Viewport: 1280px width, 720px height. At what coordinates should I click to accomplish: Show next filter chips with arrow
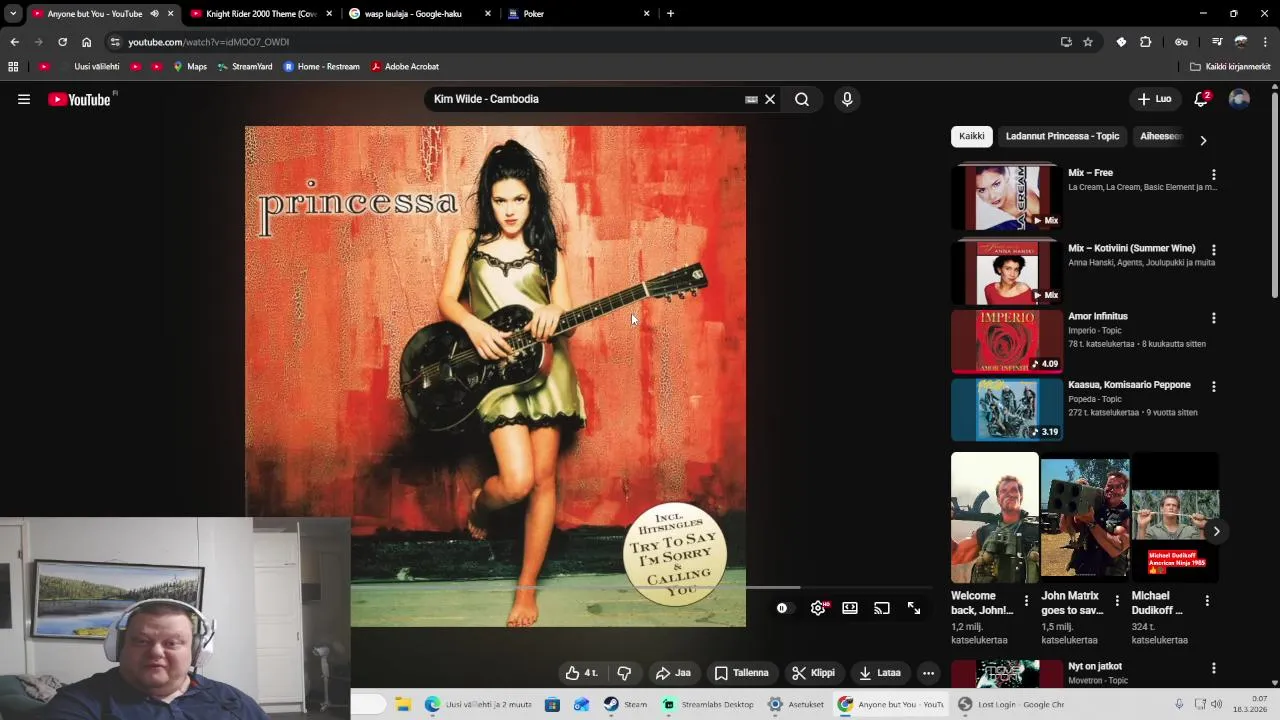(x=1203, y=141)
